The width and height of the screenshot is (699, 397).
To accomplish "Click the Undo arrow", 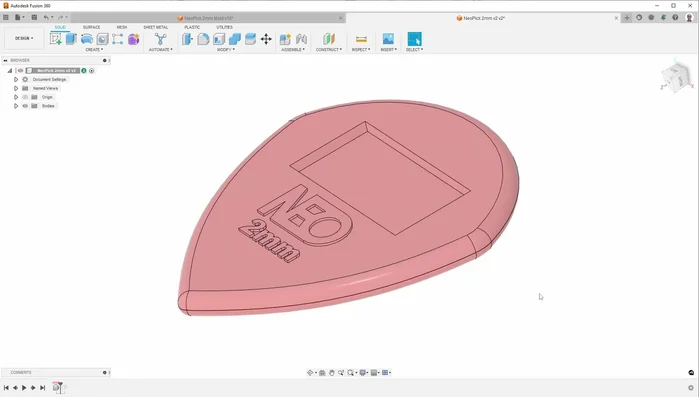I will (x=46, y=17).
